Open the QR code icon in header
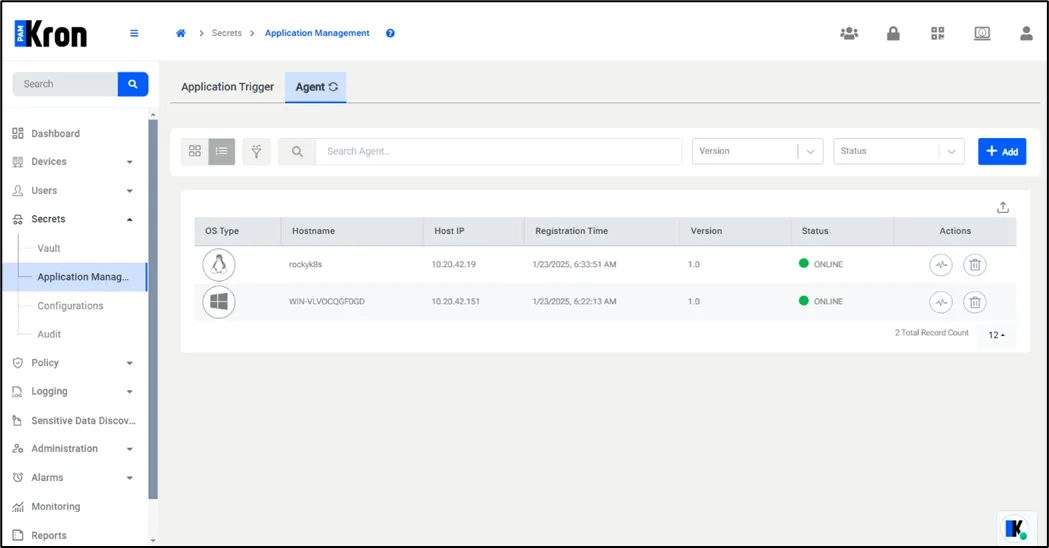 (x=937, y=33)
